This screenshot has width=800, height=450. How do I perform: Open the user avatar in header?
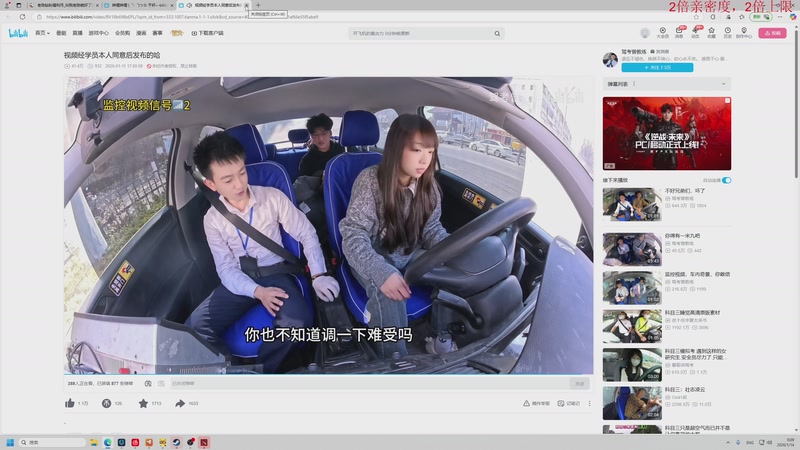[645, 33]
